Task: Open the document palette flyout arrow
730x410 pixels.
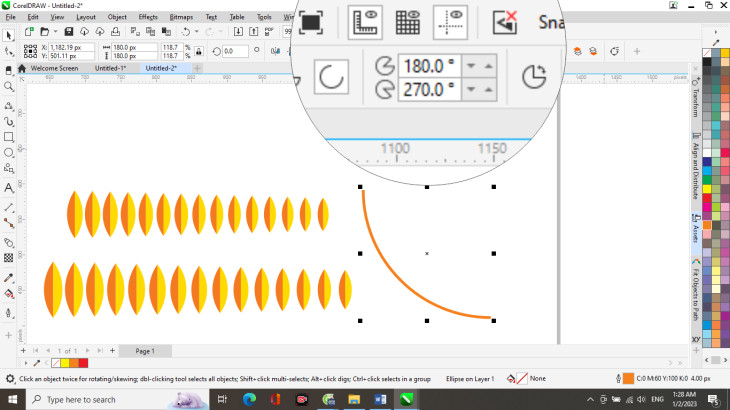Action: (x=26, y=363)
